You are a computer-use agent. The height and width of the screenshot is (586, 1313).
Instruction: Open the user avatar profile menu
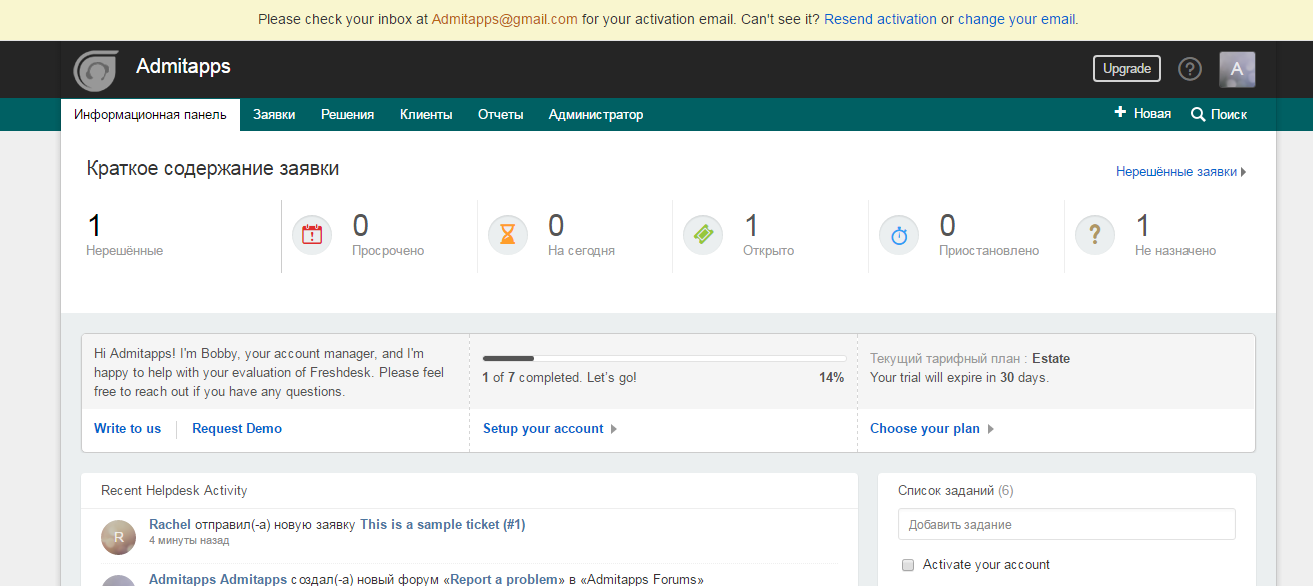(1237, 69)
